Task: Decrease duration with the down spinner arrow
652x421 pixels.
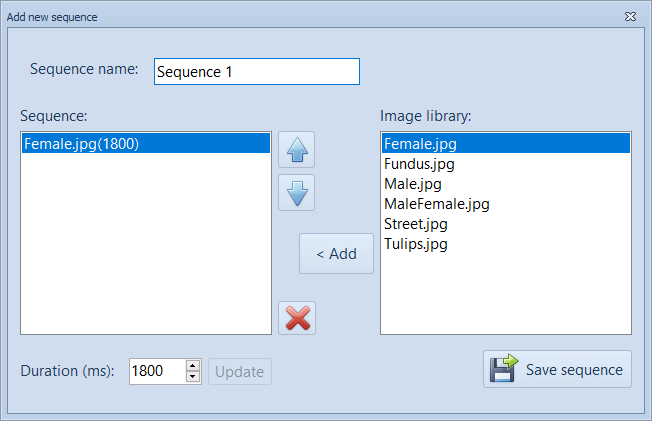Action: [193, 377]
